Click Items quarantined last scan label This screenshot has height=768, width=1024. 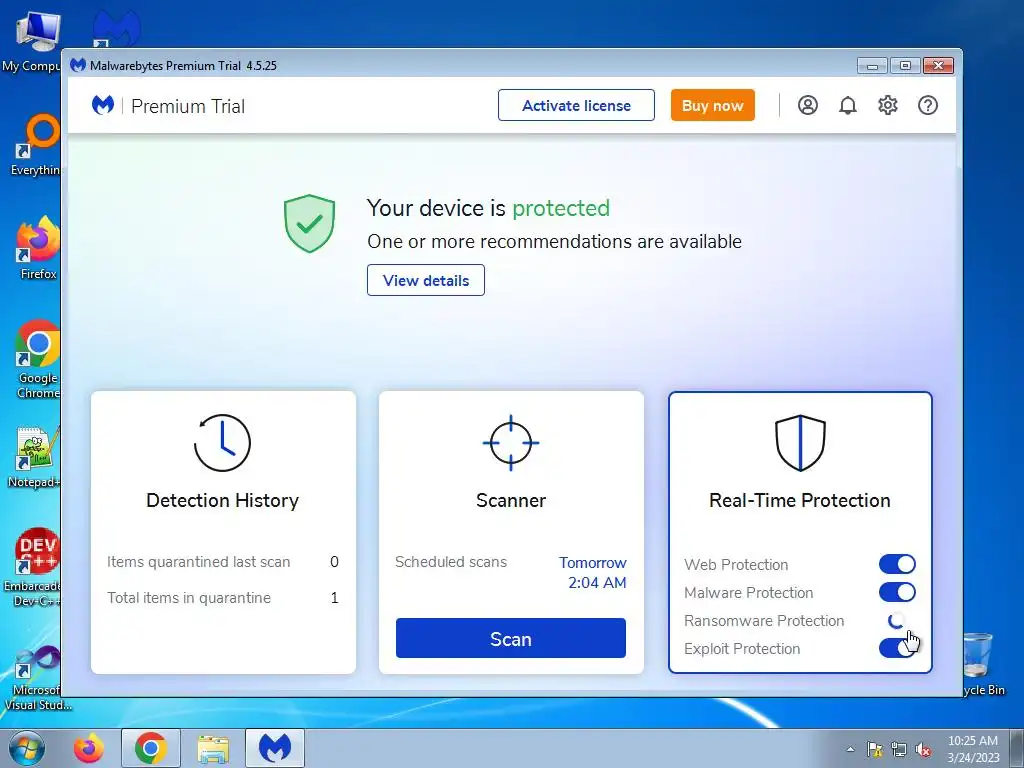pos(199,562)
